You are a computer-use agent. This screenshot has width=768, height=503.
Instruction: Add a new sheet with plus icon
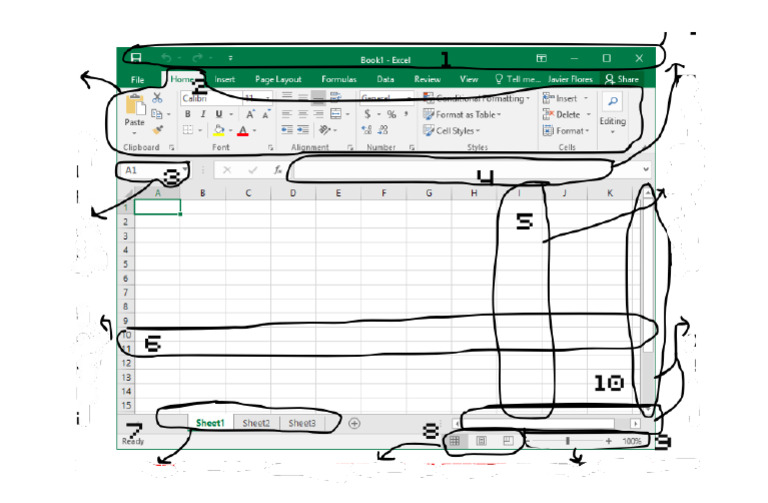(354, 423)
